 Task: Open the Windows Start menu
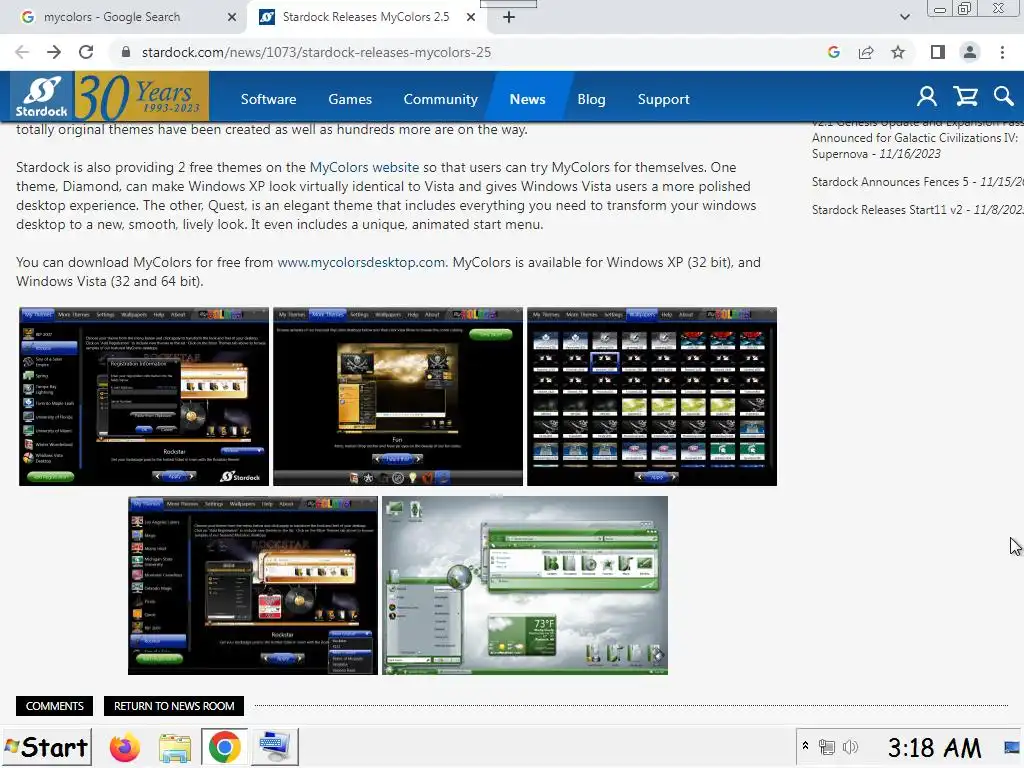pos(46,747)
